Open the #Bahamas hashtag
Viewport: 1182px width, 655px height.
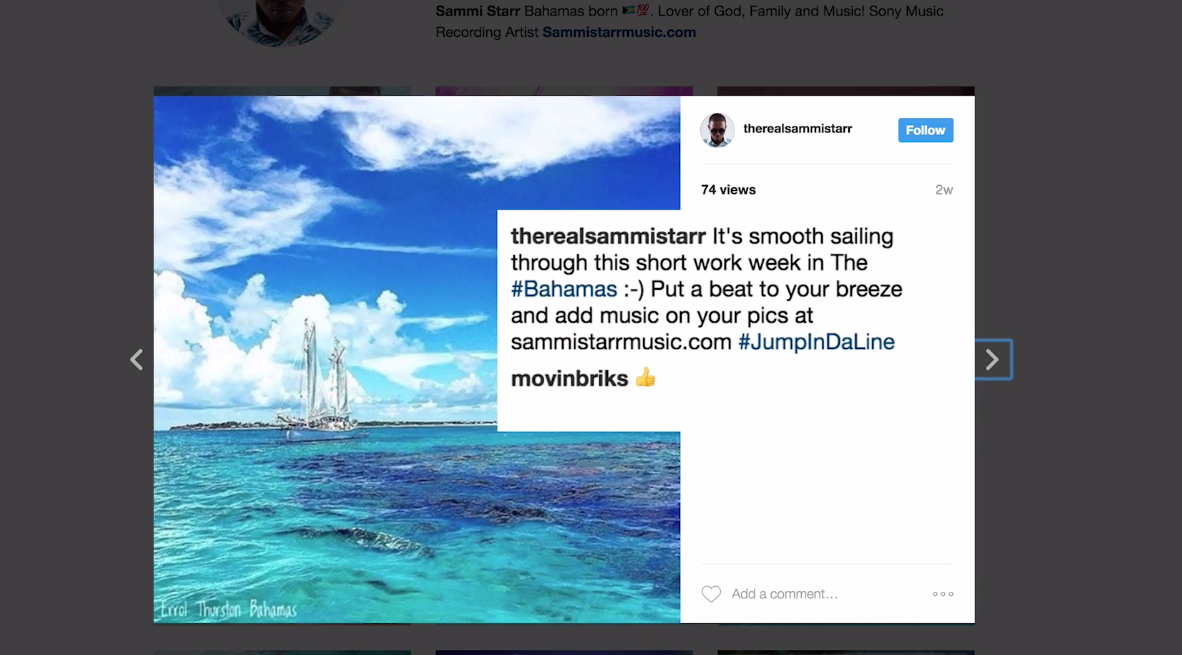(564, 289)
